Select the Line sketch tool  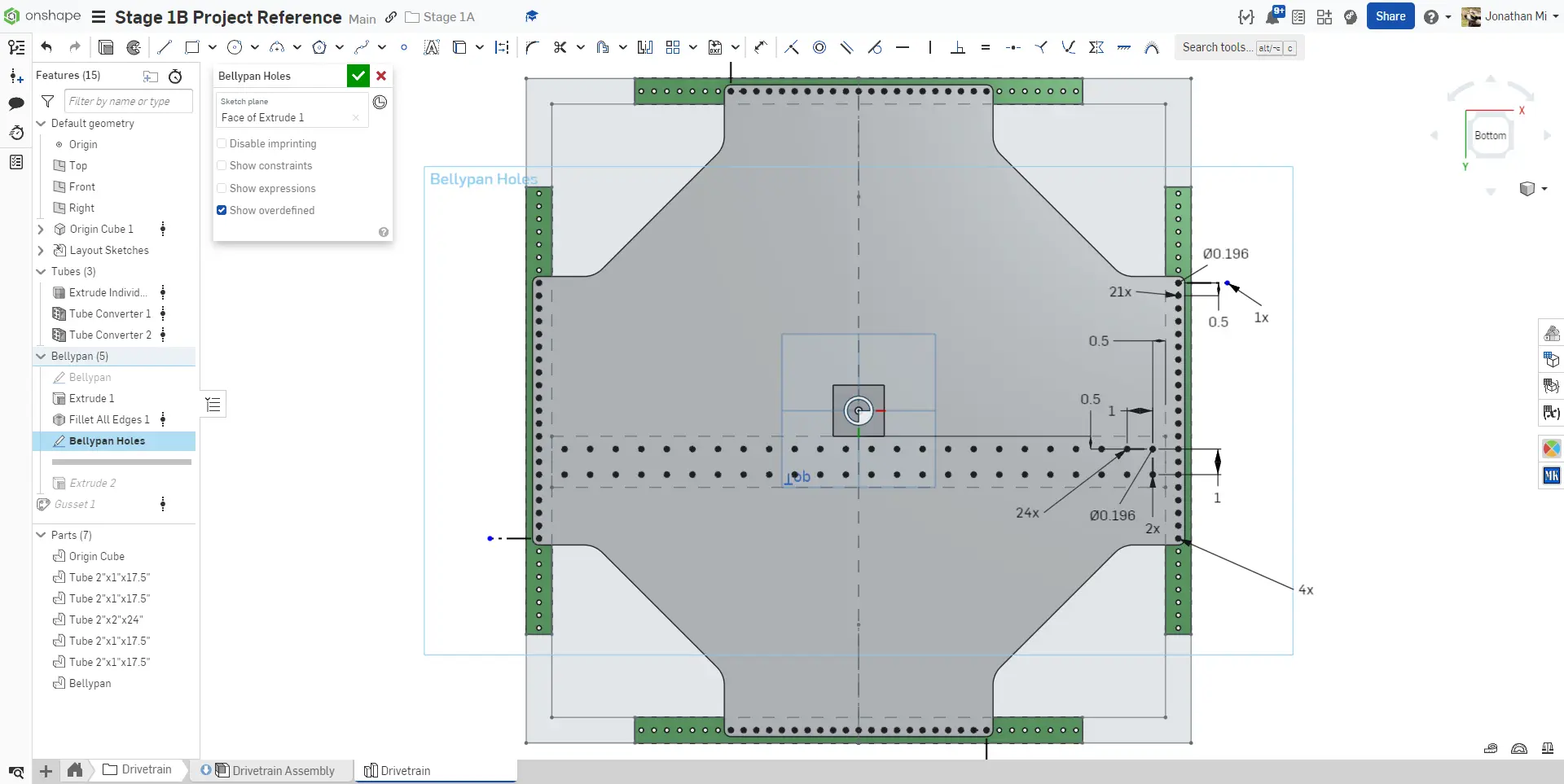[x=165, y=47]
